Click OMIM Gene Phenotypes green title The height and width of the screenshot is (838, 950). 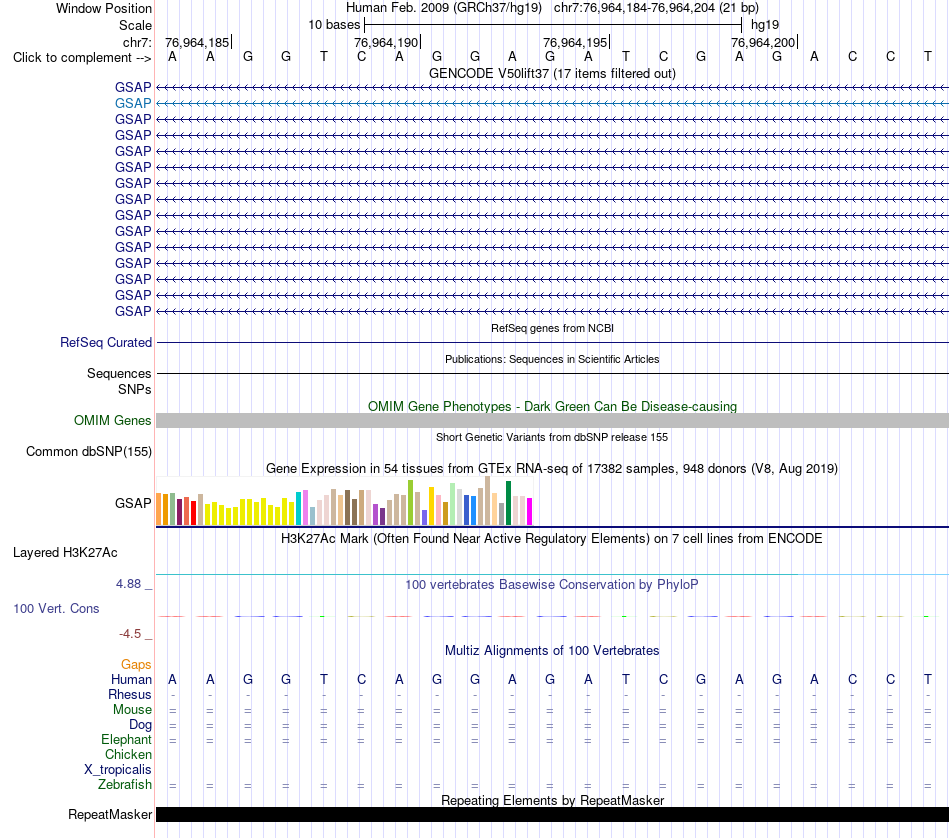pyautogui.click(x=552, y=407)
